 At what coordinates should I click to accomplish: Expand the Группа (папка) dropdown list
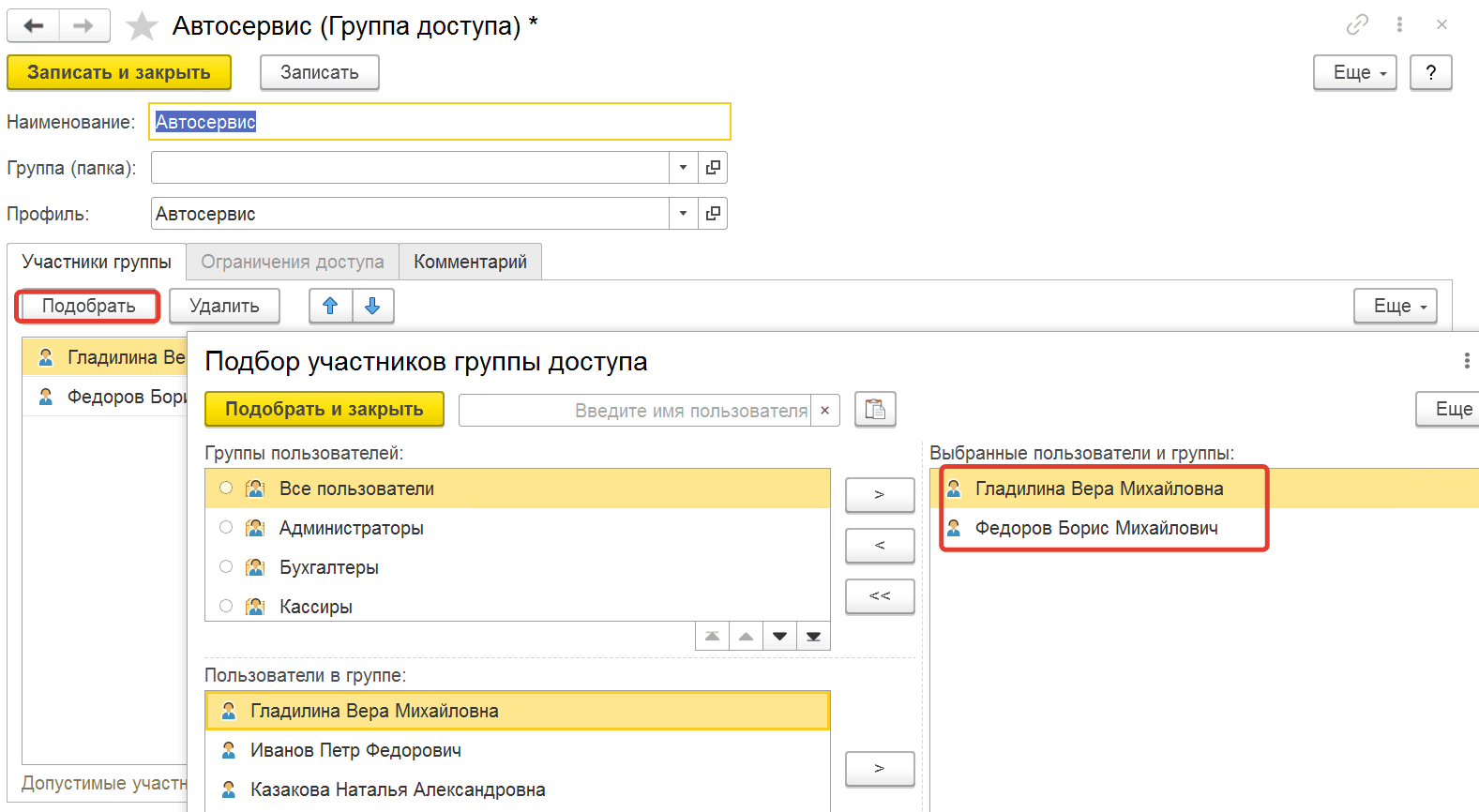pyautogui.click(x=684, y=168)
